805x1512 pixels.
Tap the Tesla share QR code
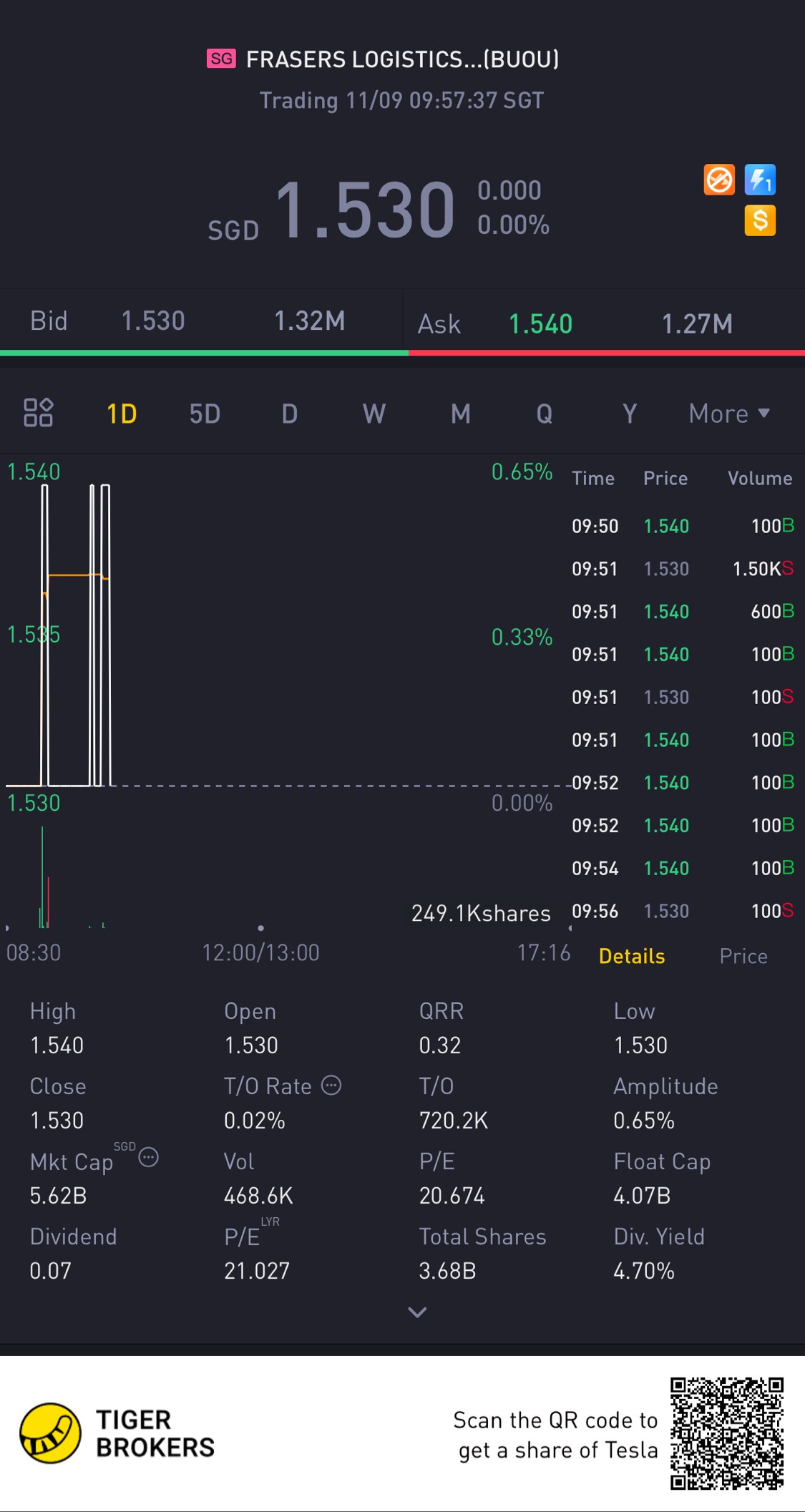coord(726,1433)
